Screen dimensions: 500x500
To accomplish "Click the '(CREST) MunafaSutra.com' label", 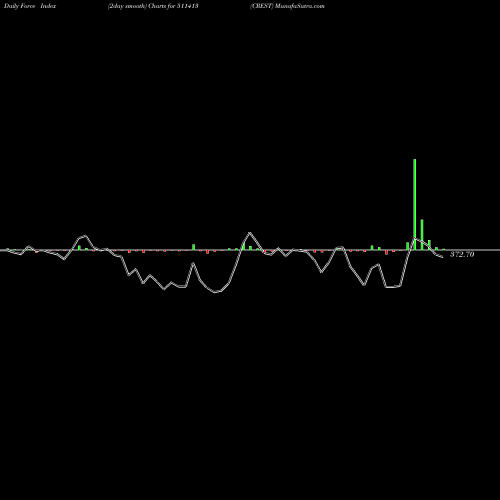I will tap(287, 6).
